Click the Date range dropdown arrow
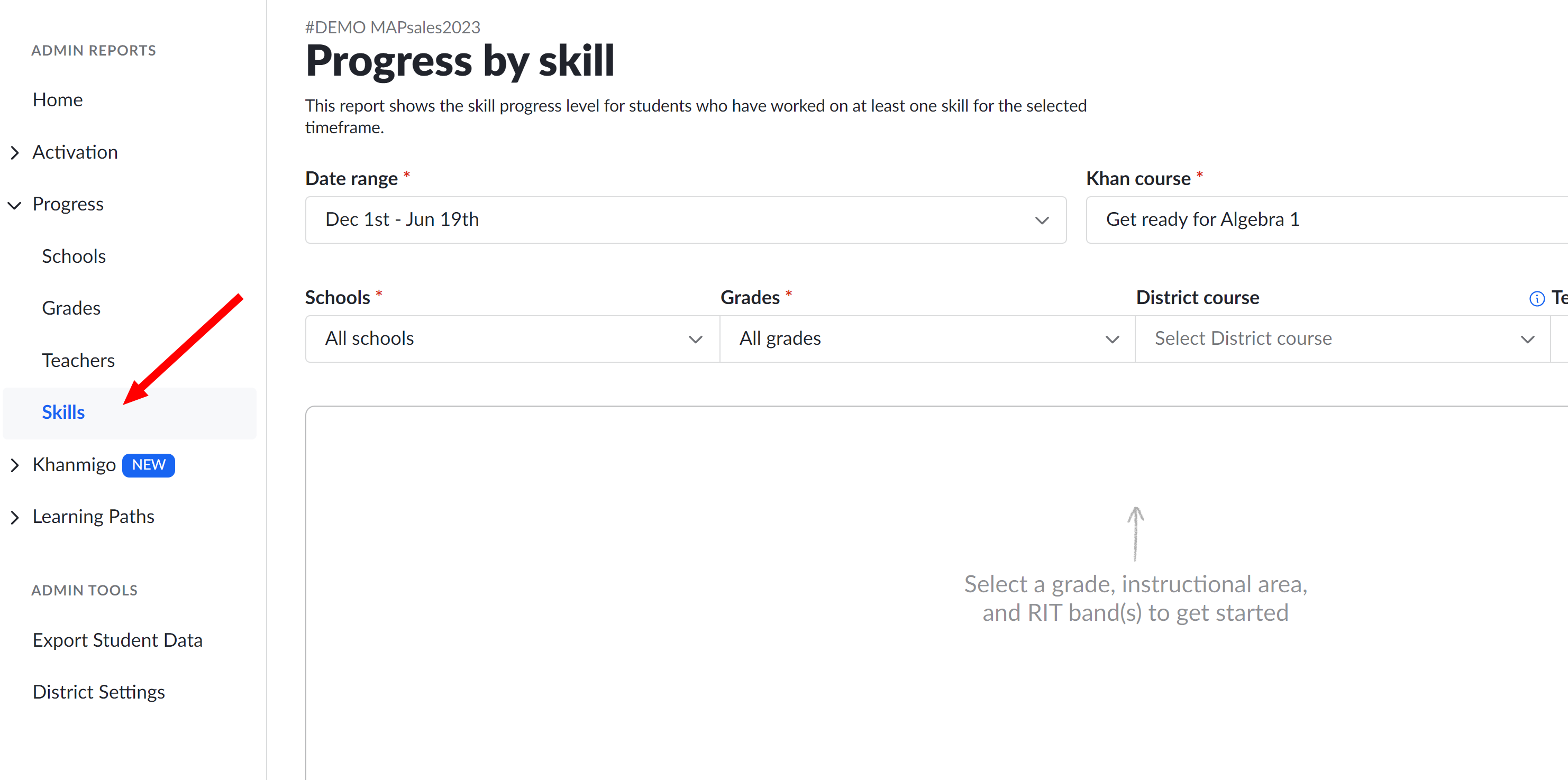Viewport: 1568px width, 780px height. 1042,220
